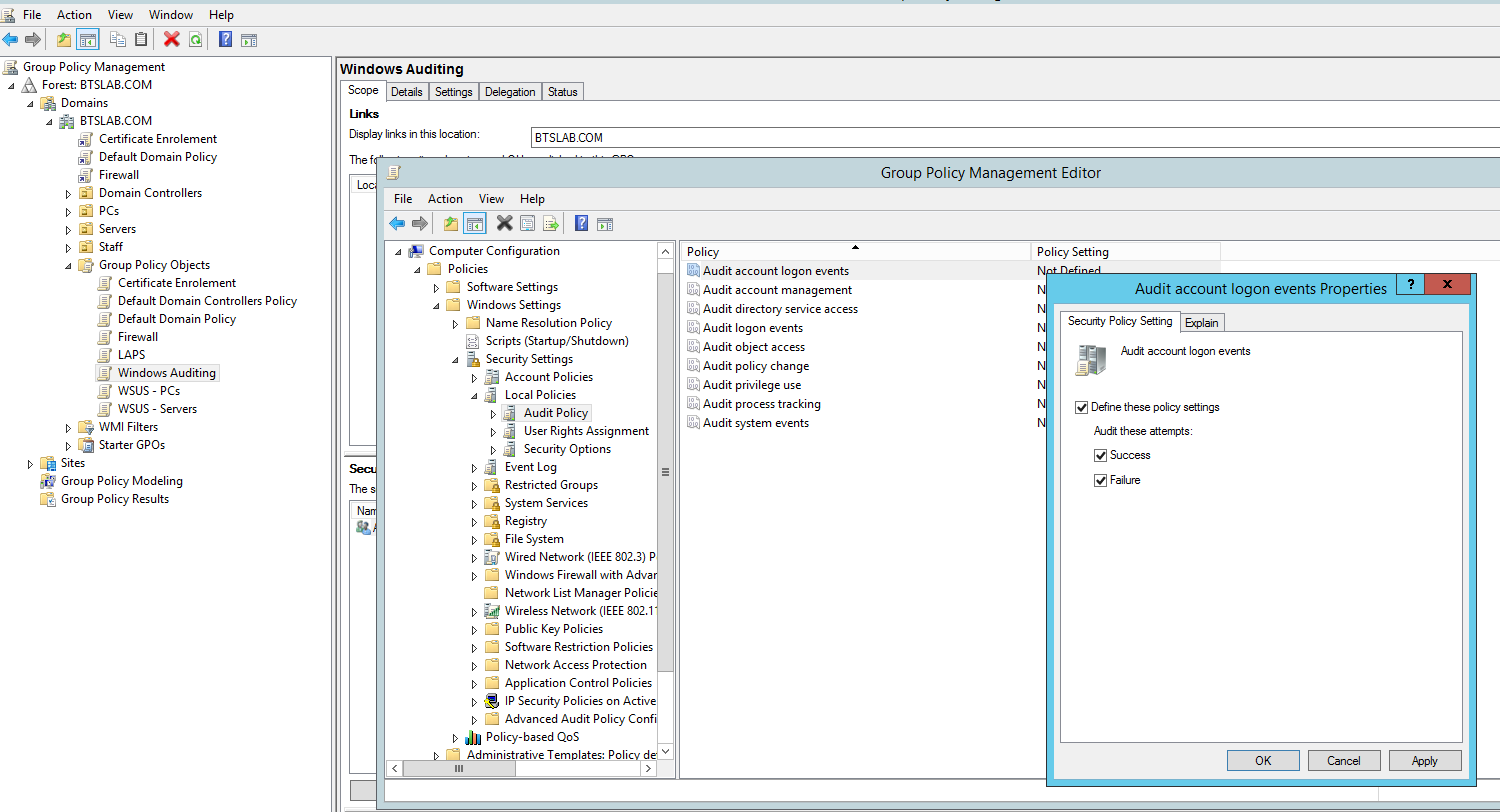This screenshot has height=812, width=1500.
Task: Collapse Security Settings in editor tree
Action: [x=455, y=359]
